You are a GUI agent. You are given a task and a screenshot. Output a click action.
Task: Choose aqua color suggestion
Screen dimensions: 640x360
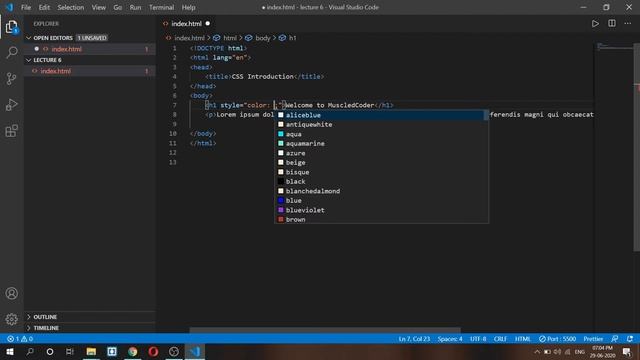381,134
